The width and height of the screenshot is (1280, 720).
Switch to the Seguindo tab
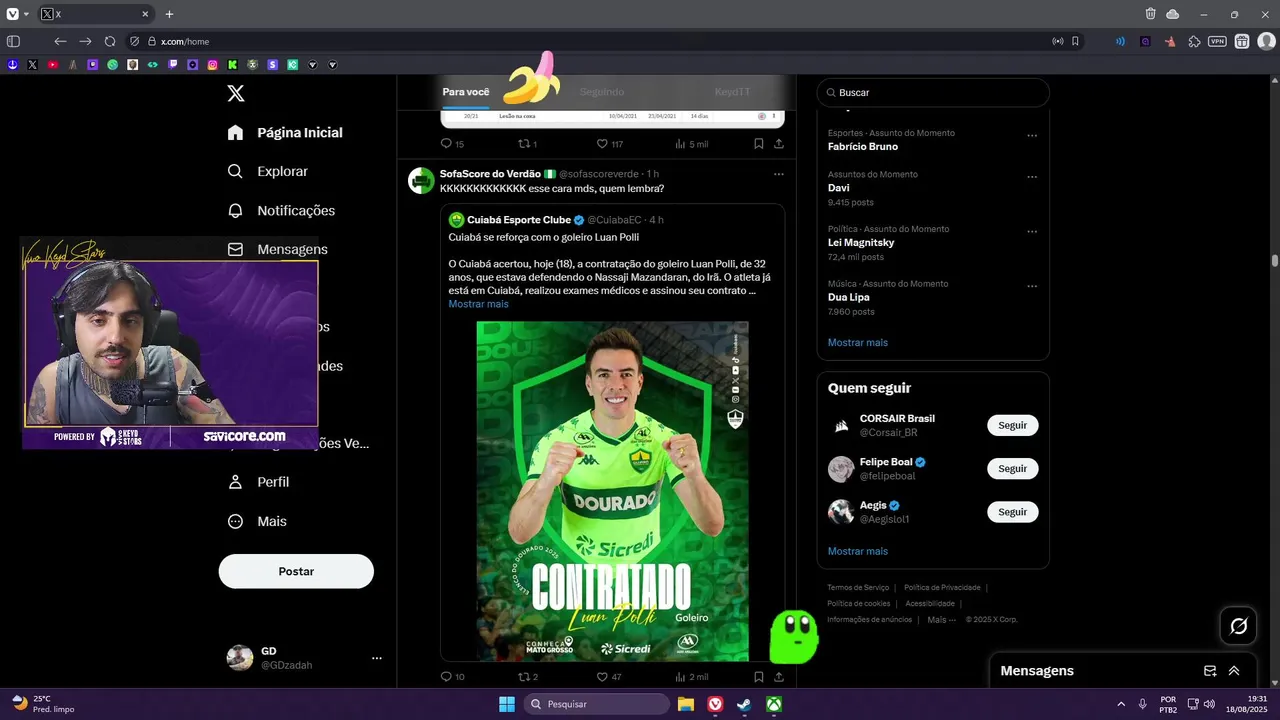tap(602, 92)
